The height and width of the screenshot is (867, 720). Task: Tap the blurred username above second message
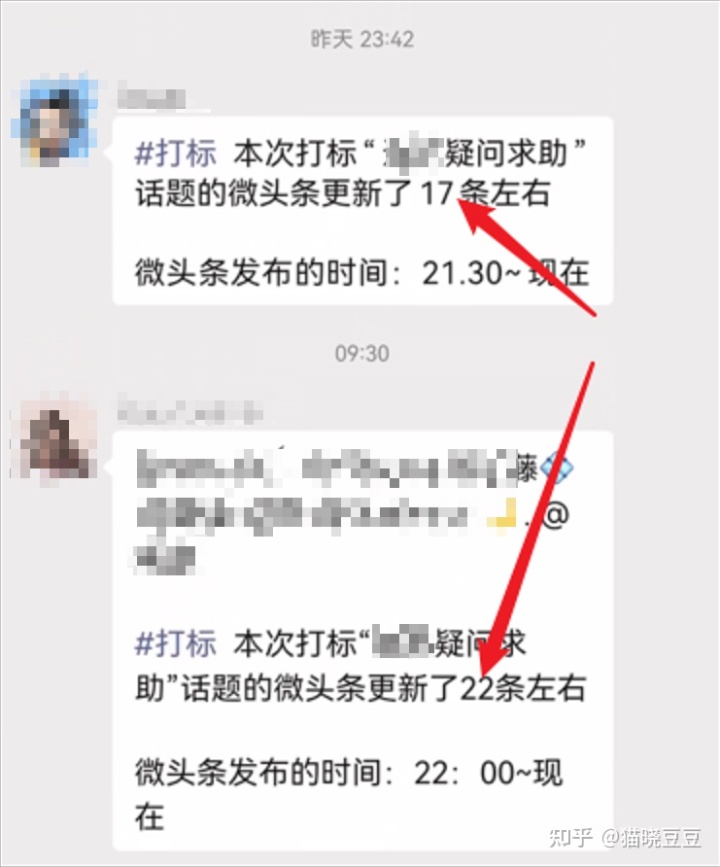click(x=189, y=411)
